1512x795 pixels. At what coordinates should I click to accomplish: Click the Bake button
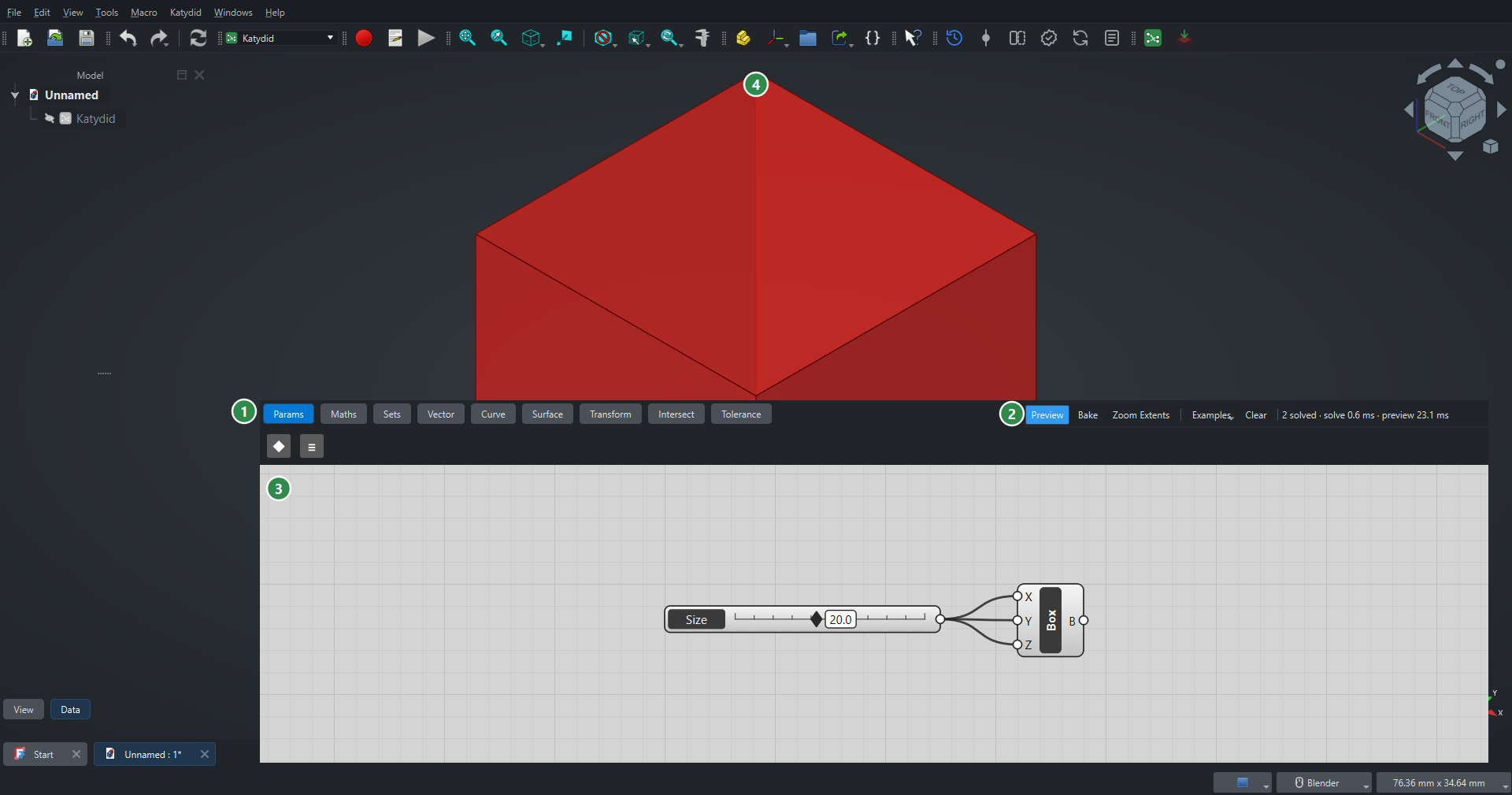click(1088, 415)
